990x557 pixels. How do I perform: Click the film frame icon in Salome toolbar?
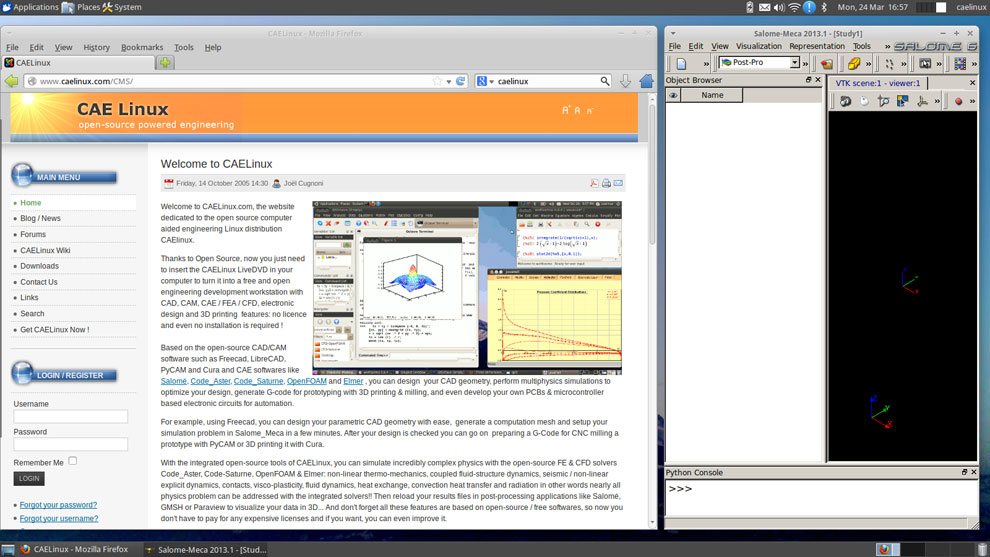tap(925, 63)
